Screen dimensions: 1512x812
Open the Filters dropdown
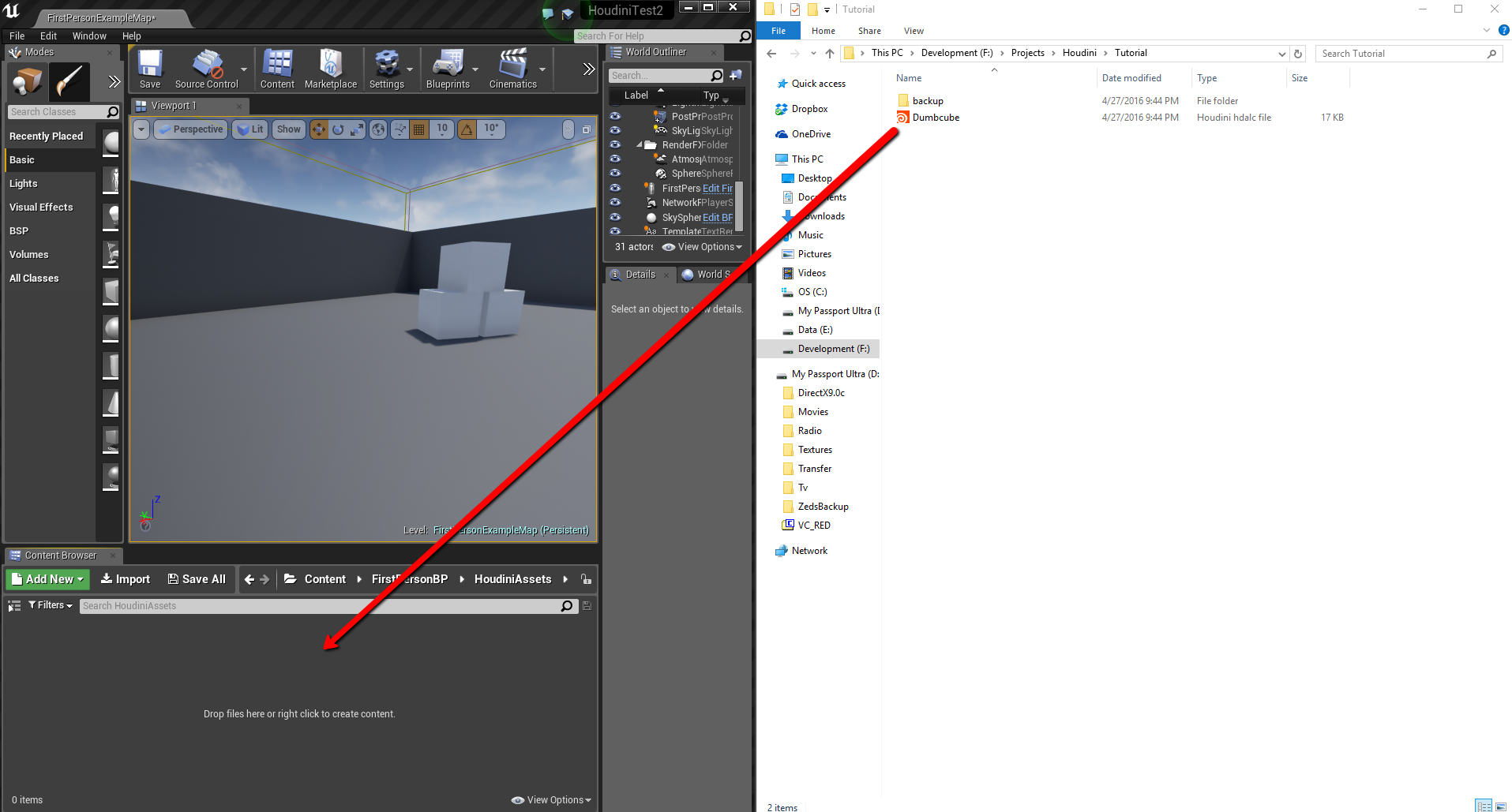click(50, 605)
